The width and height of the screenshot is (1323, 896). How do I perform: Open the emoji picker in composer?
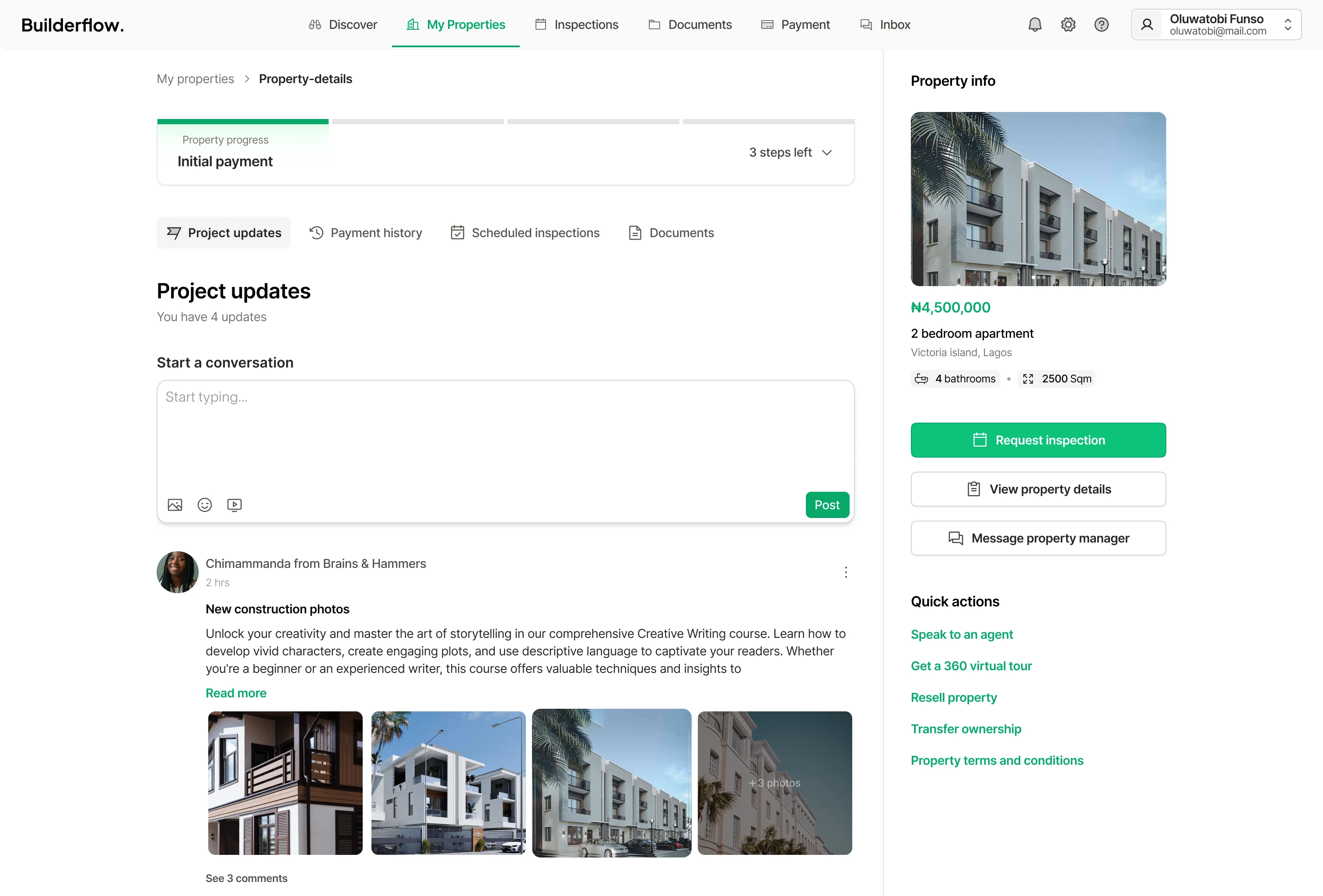pos(204,505)
